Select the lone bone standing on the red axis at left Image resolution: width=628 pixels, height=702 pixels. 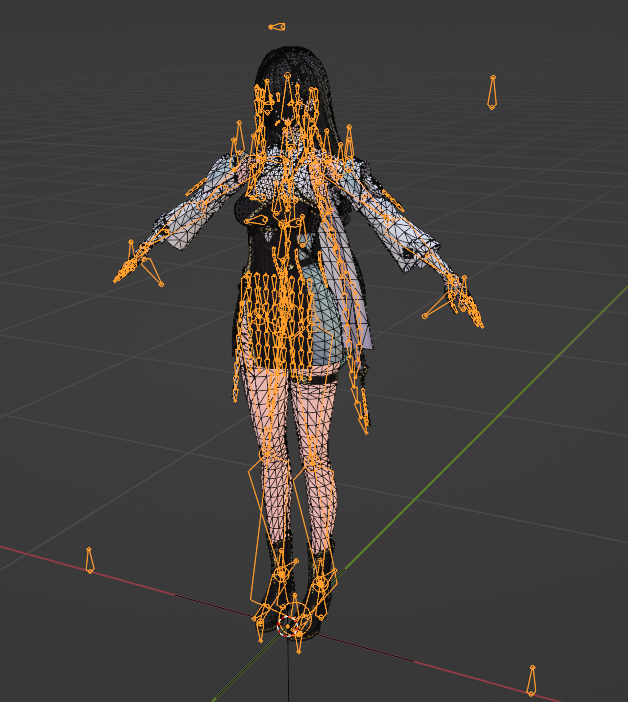coord(90,560)
